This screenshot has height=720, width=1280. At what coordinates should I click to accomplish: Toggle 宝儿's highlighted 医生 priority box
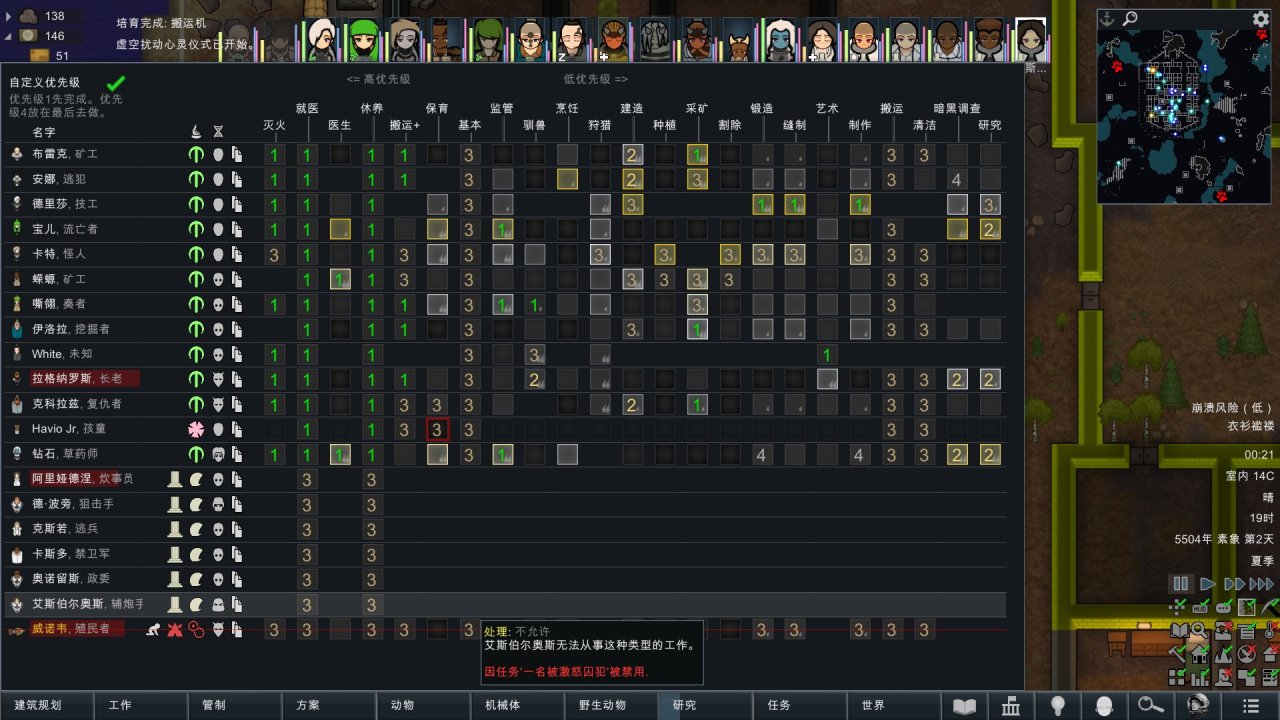point(340,230)
